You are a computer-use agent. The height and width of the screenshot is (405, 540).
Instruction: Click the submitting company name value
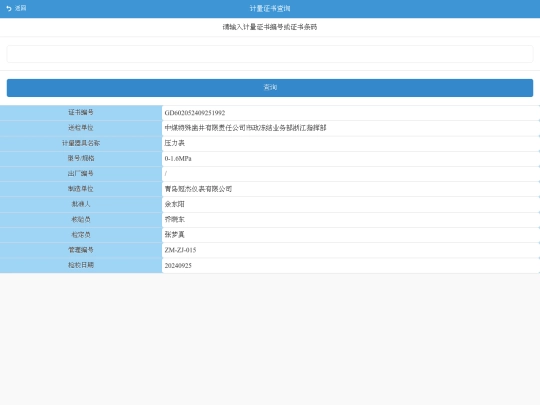[x=245, y=128]
